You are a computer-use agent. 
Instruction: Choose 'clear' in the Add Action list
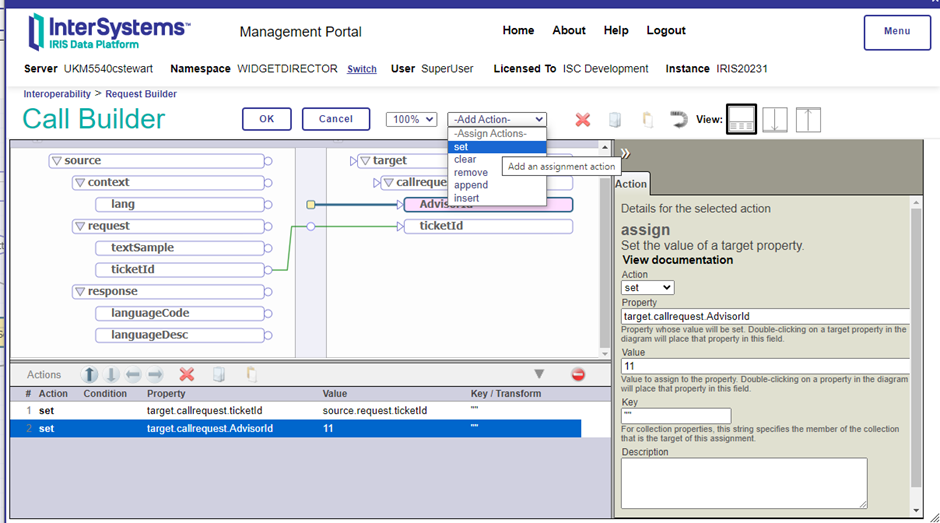pos(465,159)
